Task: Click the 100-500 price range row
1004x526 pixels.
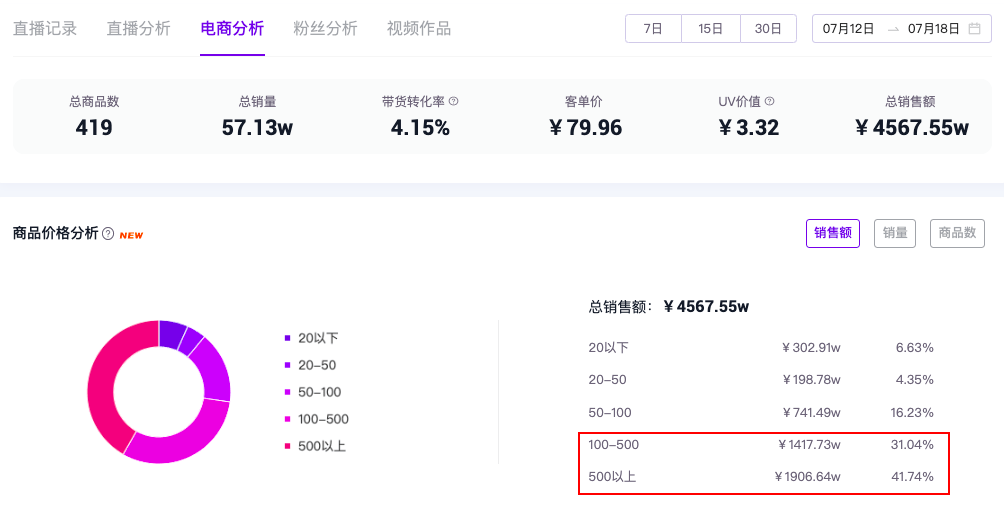Action: [763, 445]
